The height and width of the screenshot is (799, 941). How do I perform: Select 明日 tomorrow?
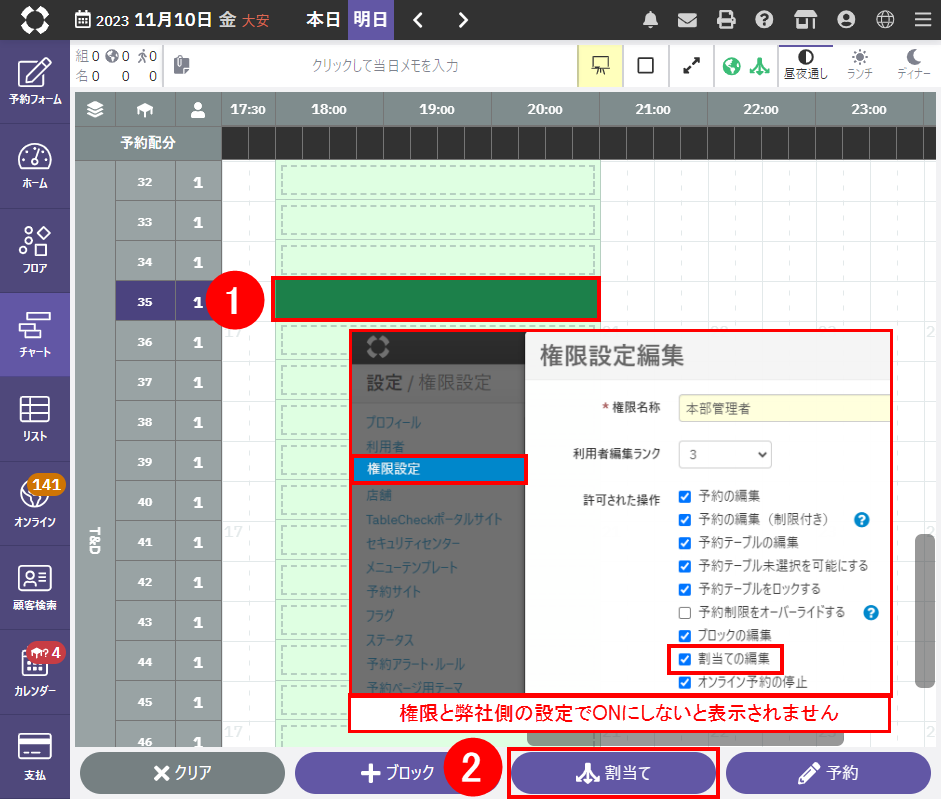(x=370, y=20)
